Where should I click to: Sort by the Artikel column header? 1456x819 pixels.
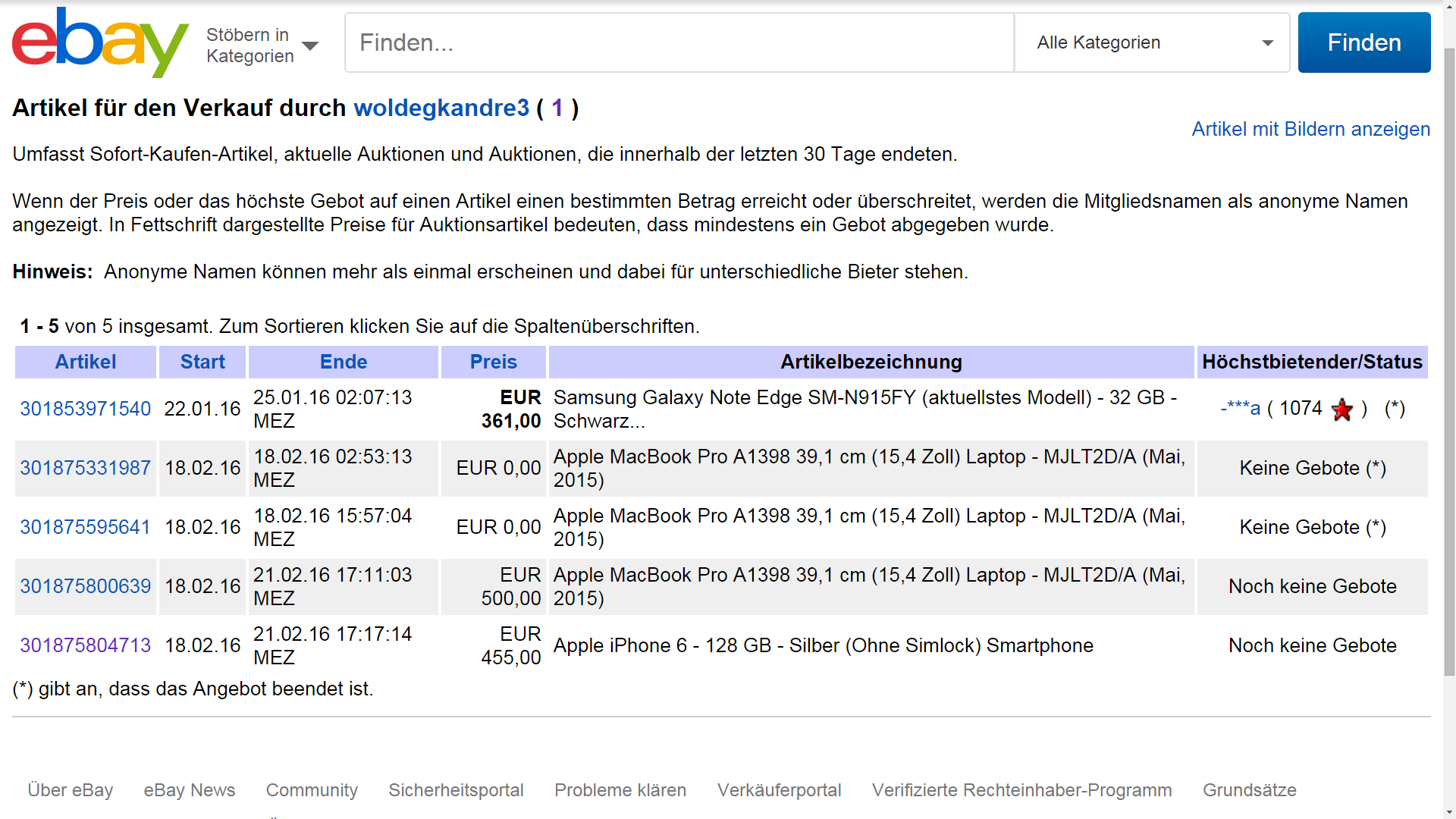point(86,362)
